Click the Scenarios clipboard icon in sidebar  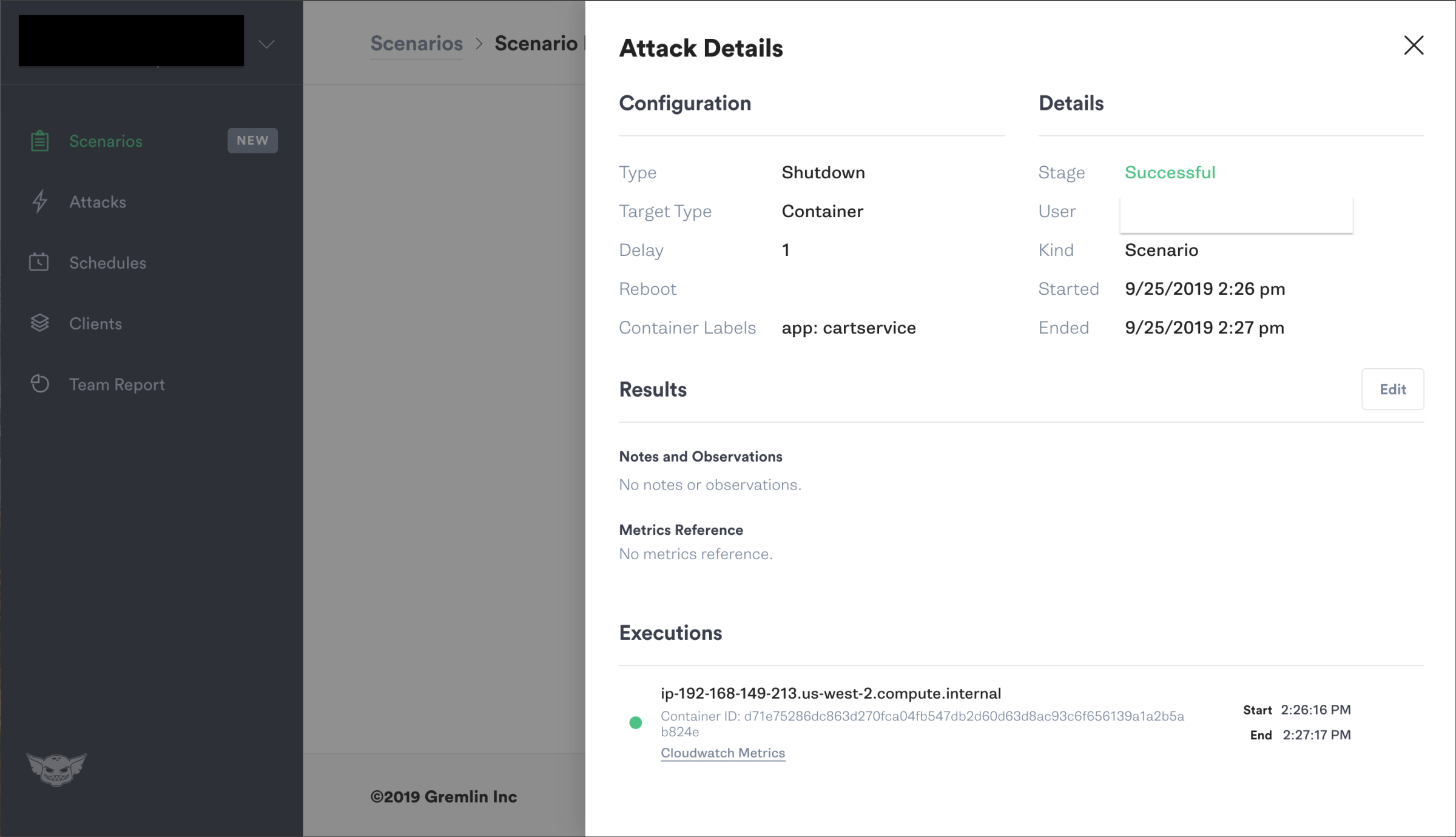pos(39,141)
